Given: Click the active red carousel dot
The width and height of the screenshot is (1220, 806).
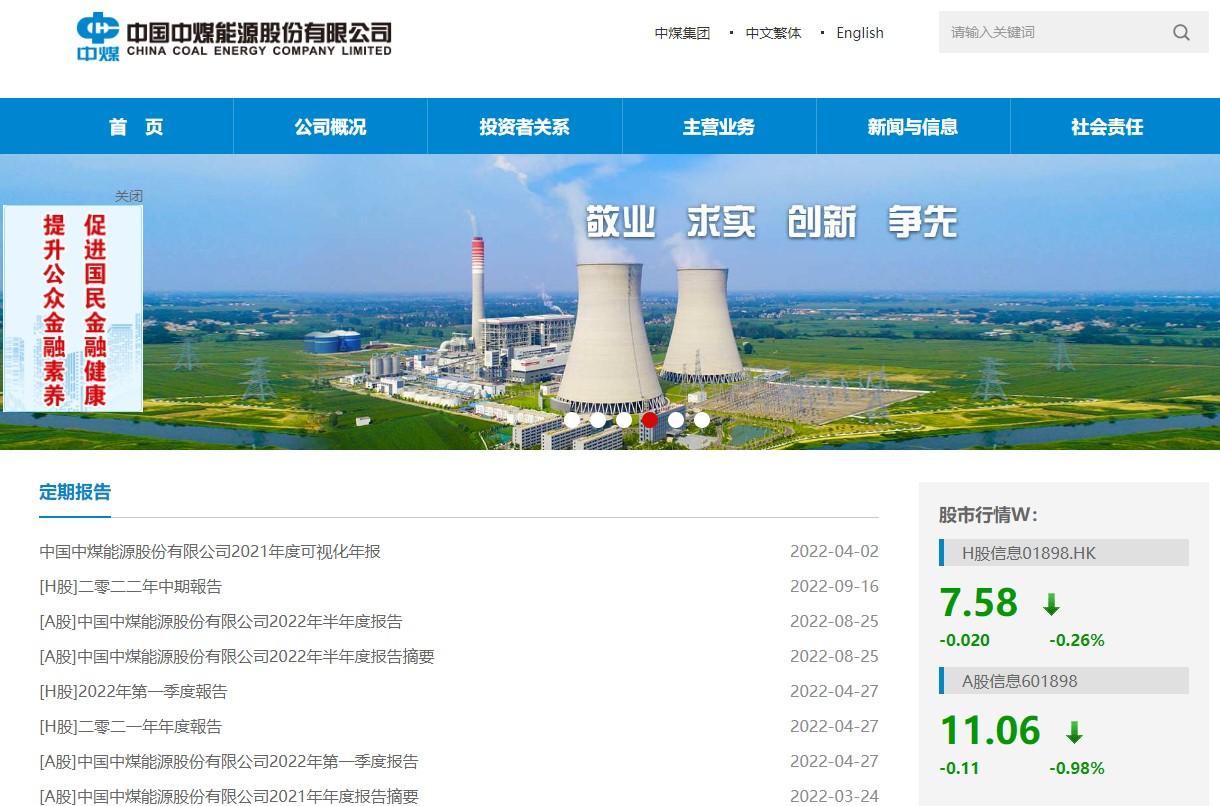Looking at the screenshot, I should [x=650, y=420].
